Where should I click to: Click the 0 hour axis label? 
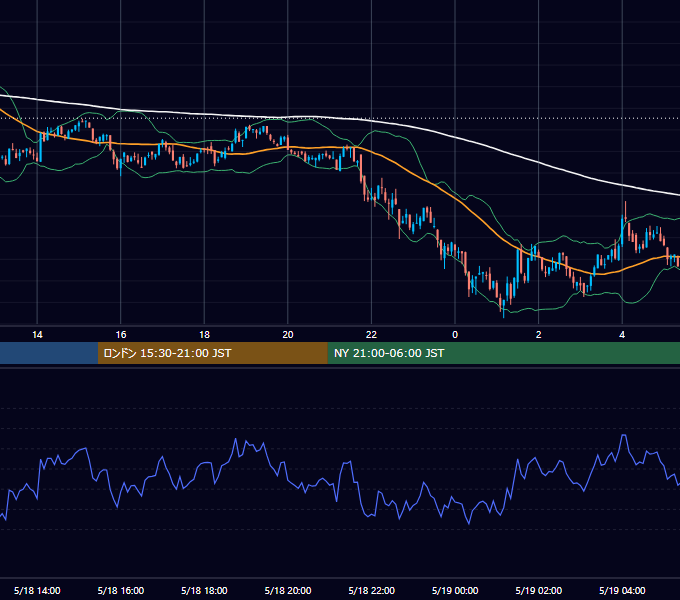click(455, 335)
